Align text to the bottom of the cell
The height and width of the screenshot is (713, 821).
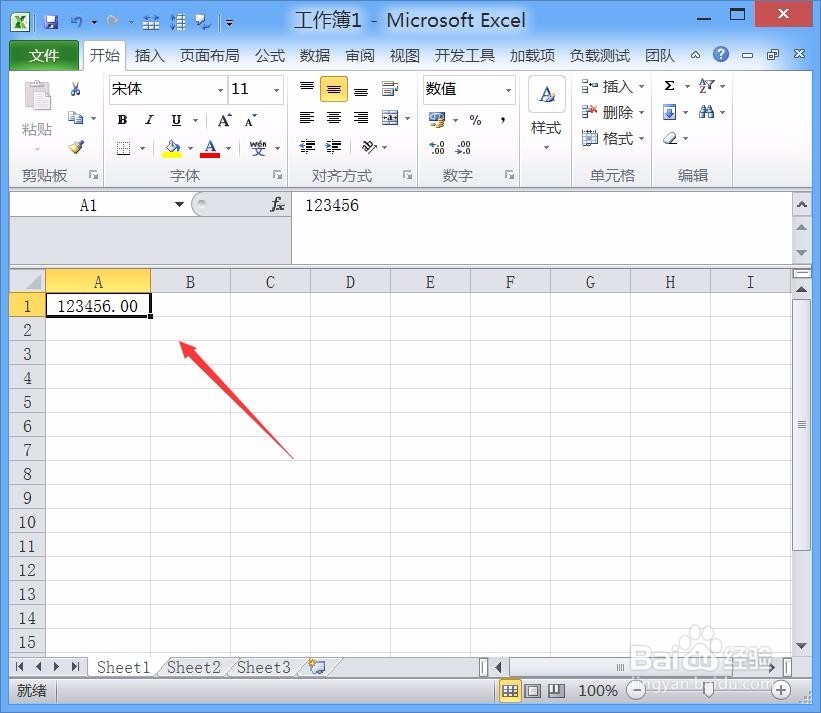pyautogui.click(x=361, y=90)
